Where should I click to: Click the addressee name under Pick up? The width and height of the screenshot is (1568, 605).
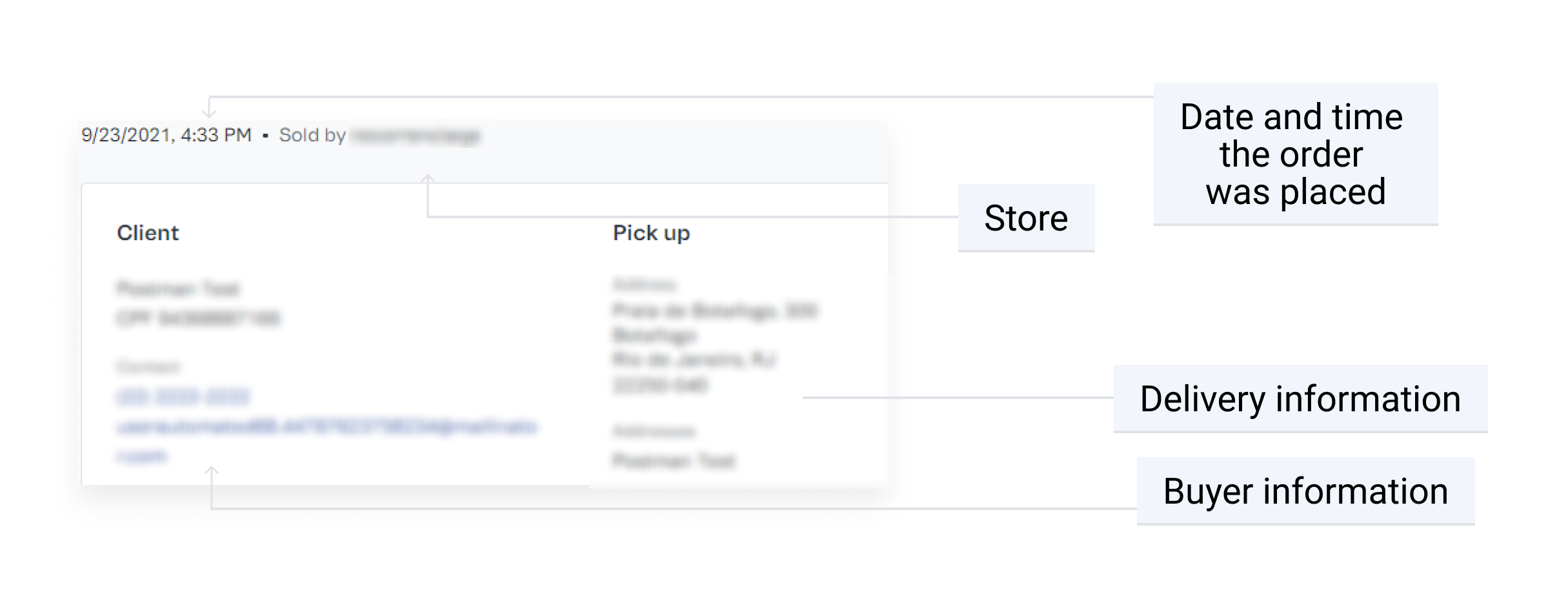[674, 461]
